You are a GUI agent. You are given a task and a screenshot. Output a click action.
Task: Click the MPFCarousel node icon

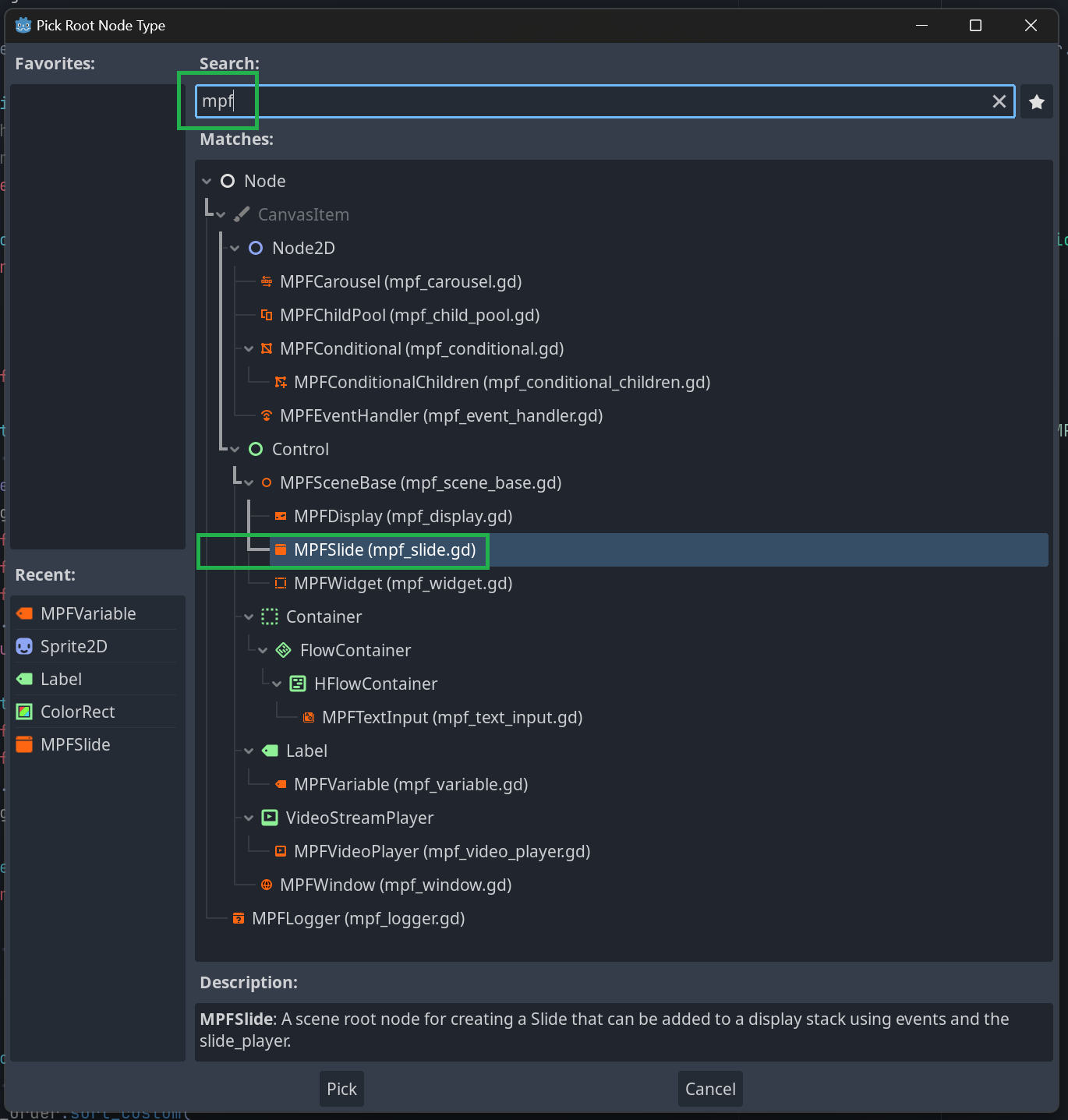tap(267, 282)
